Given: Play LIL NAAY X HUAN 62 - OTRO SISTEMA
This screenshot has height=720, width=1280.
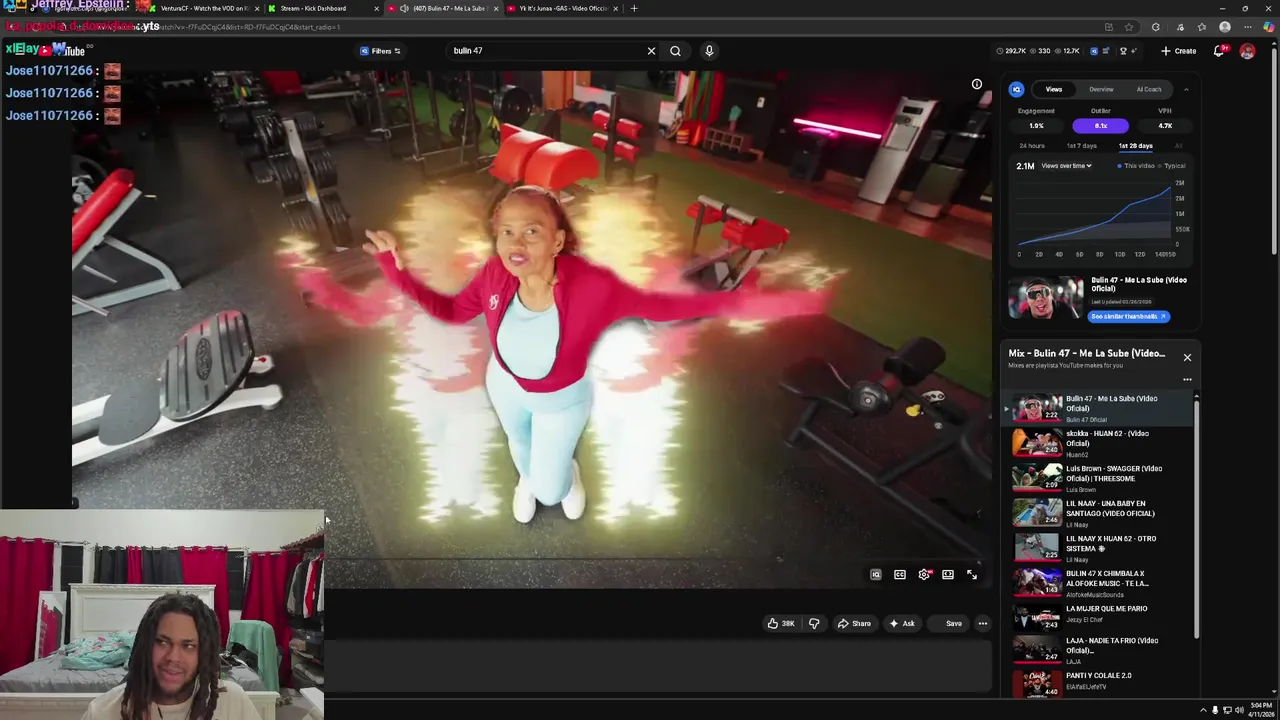Looking at the screenshot, I should tap(1099, 548).
